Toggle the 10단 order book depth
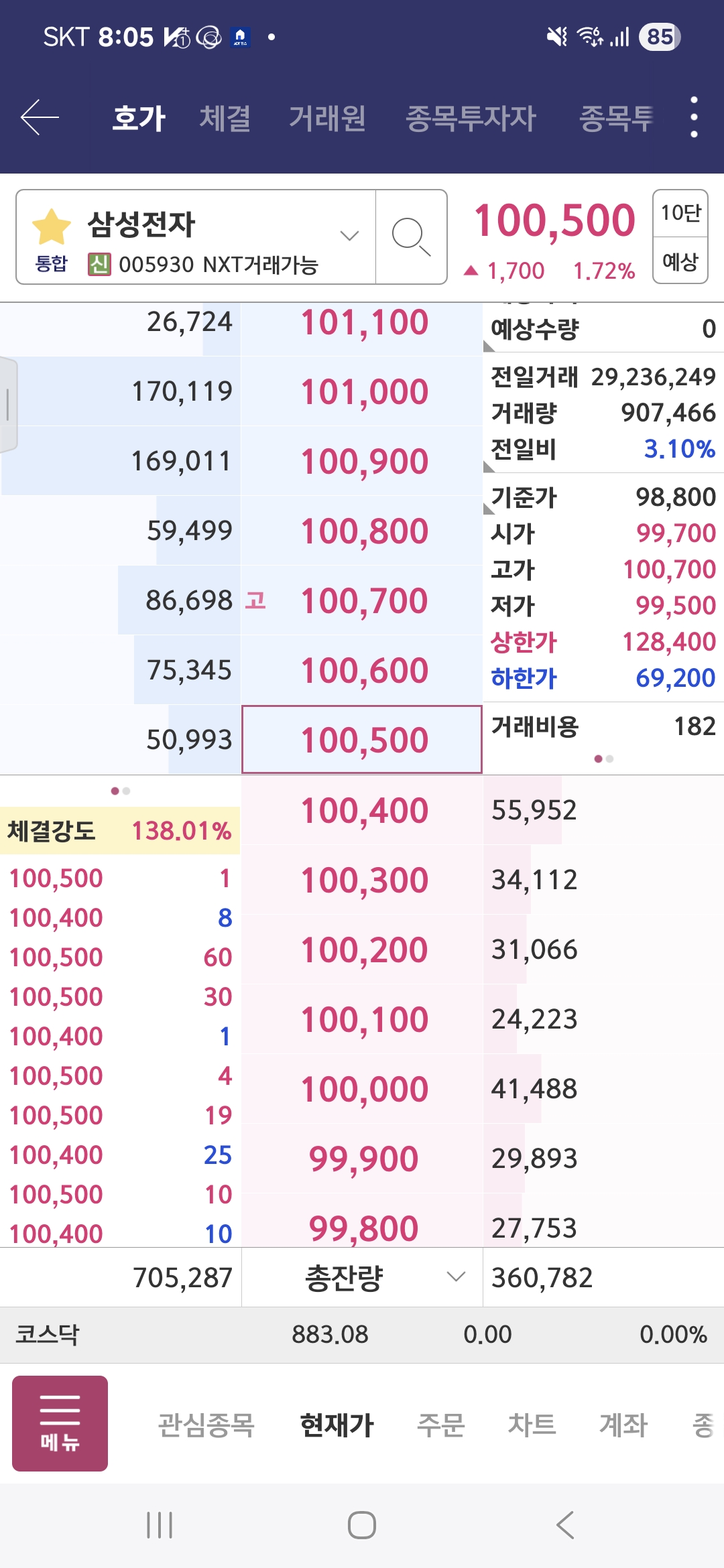 (x=680, y=214)
